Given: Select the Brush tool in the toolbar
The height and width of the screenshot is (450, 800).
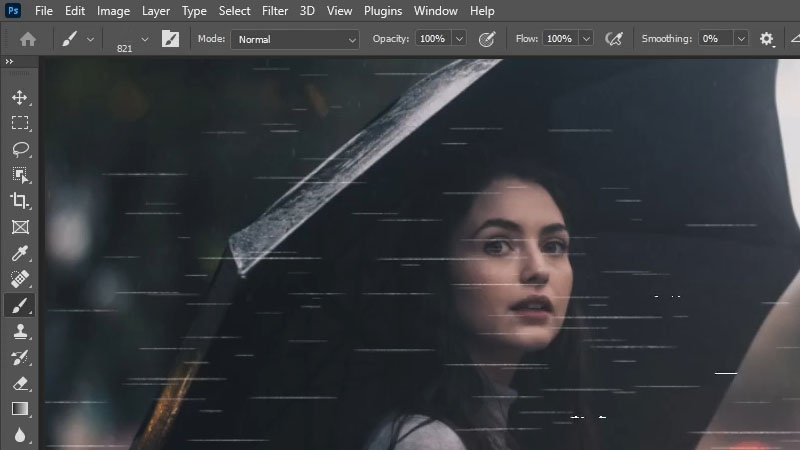Looking at the screenshot, I should click(20, 305).
